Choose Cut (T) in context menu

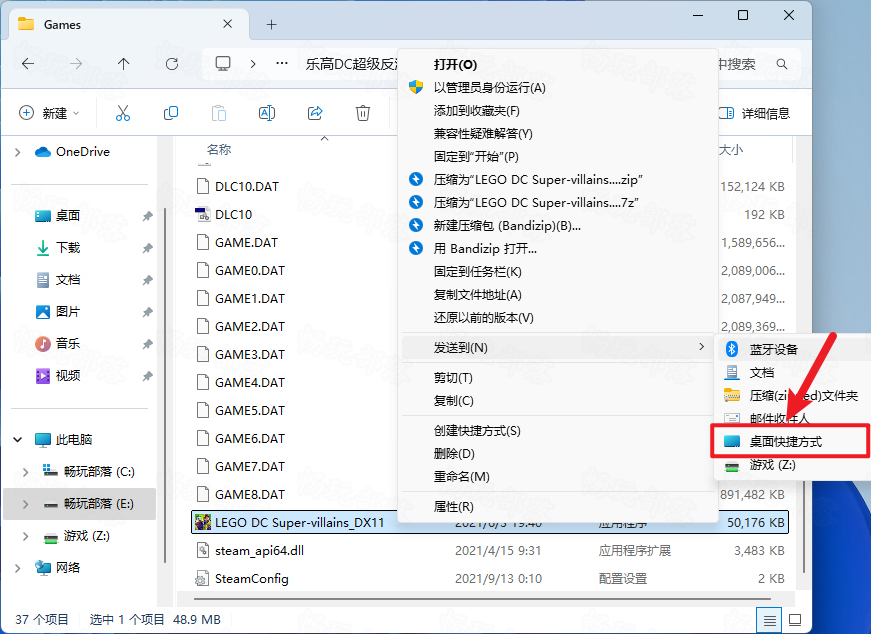(x=558, y=378)
